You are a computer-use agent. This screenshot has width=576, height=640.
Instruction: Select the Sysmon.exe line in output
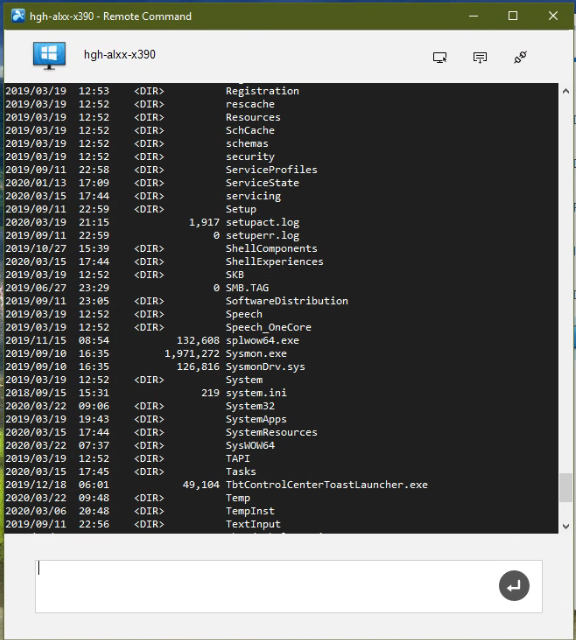pyautogui.click(x=281, y=353)
